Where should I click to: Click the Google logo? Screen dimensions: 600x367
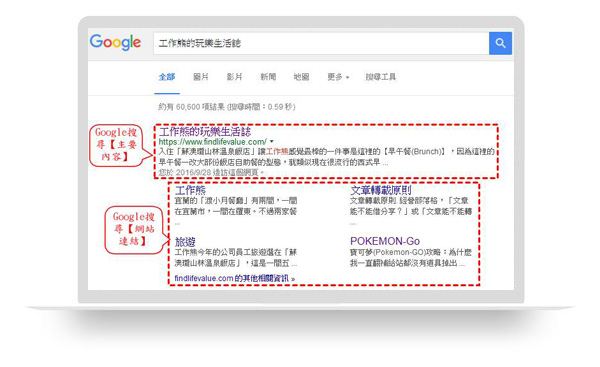[115, 42]
